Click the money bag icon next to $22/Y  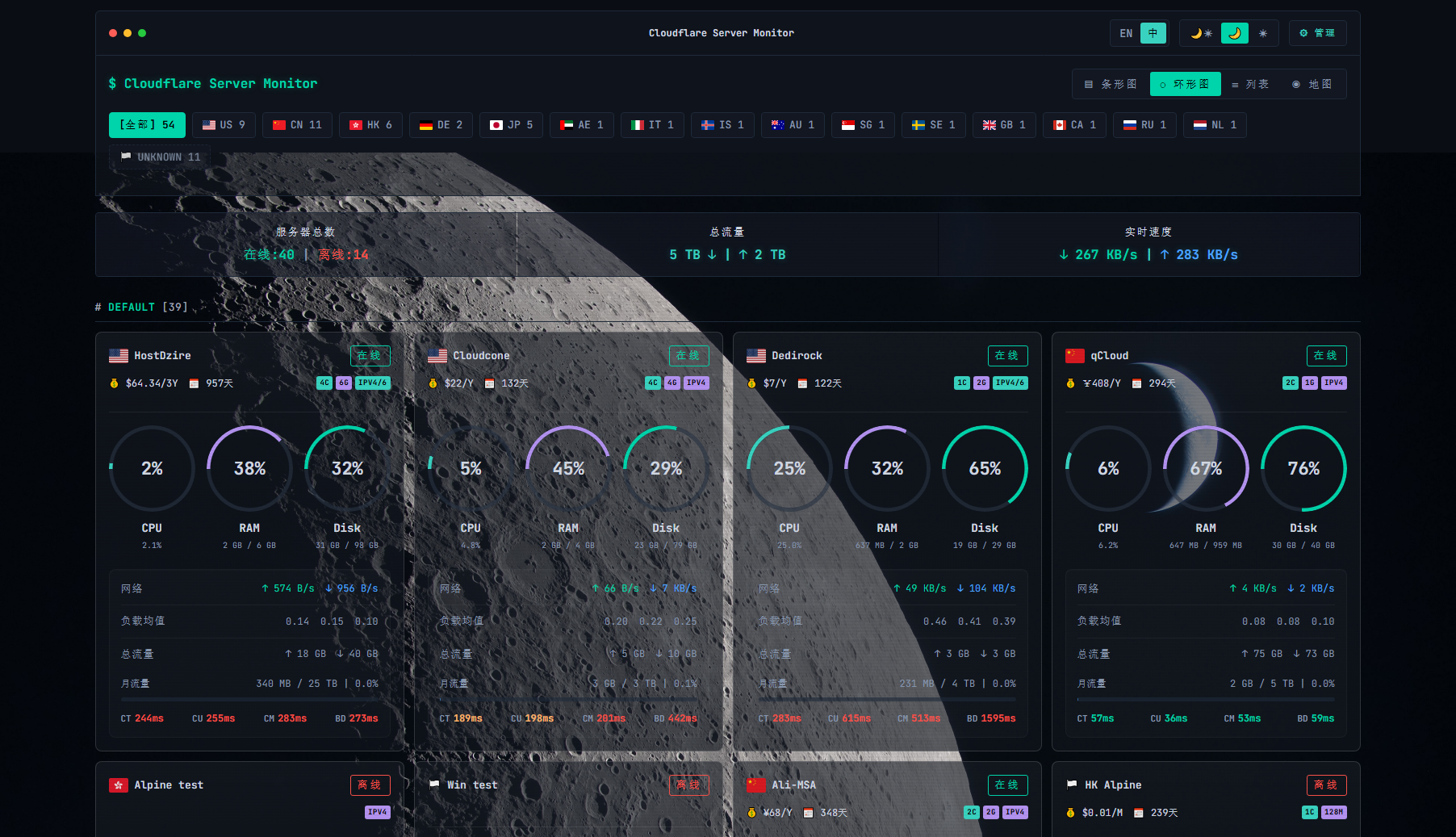click(433, 383)
